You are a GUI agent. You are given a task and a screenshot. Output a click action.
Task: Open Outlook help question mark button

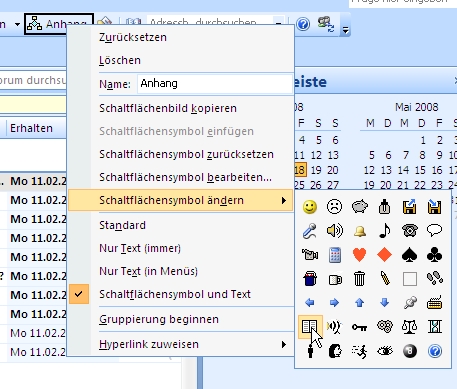pyautogui.click(x=303, y=24)
